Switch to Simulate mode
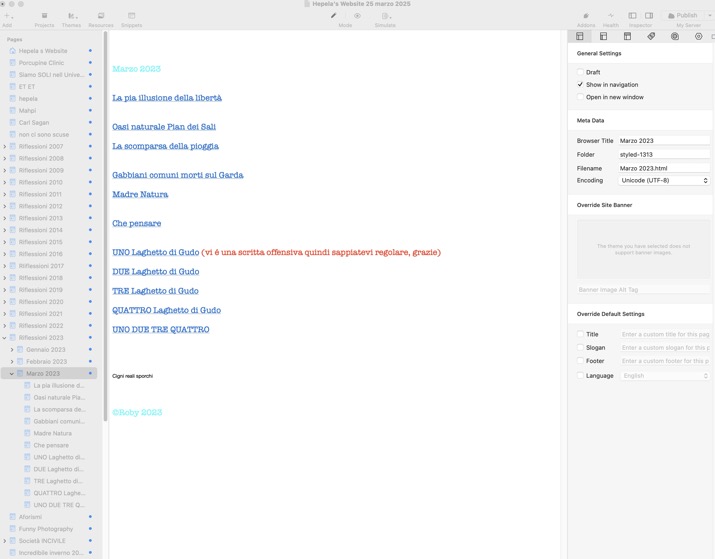The height and width of the screenshot is (559, 715). coord(384,17)
